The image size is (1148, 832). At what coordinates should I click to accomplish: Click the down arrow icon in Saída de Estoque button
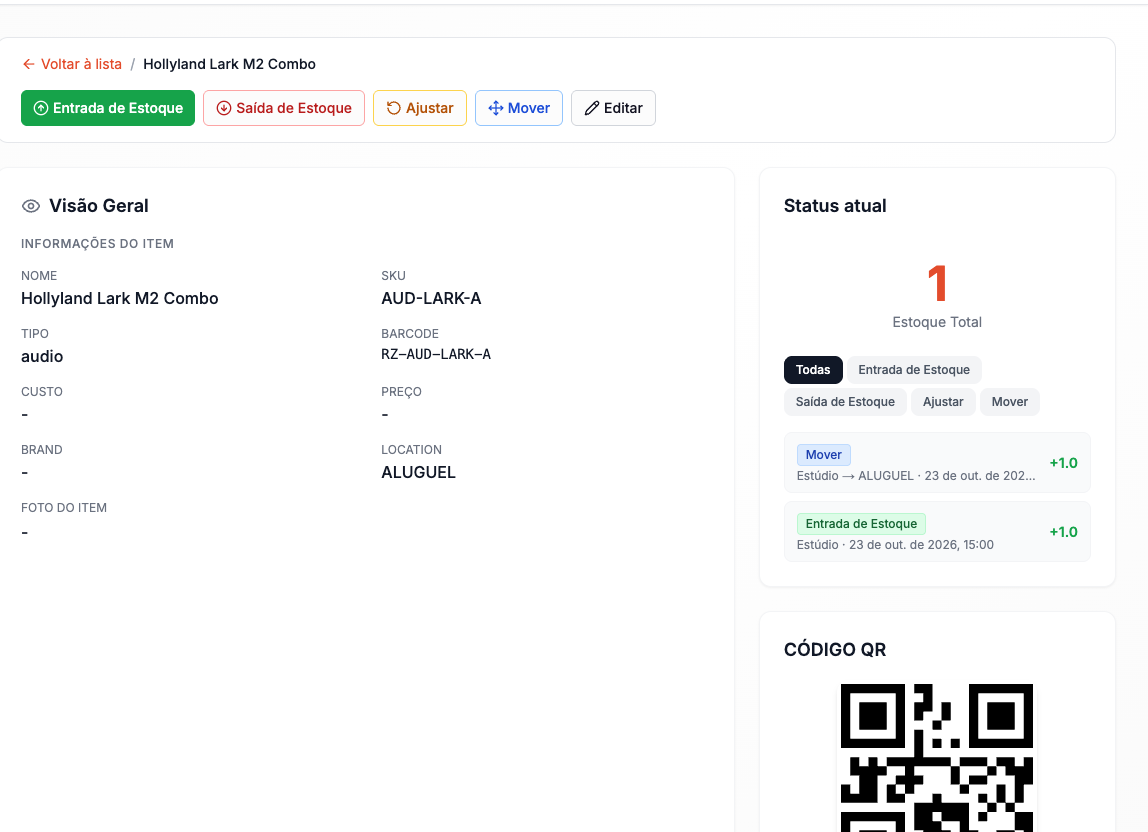click(224, 108)
